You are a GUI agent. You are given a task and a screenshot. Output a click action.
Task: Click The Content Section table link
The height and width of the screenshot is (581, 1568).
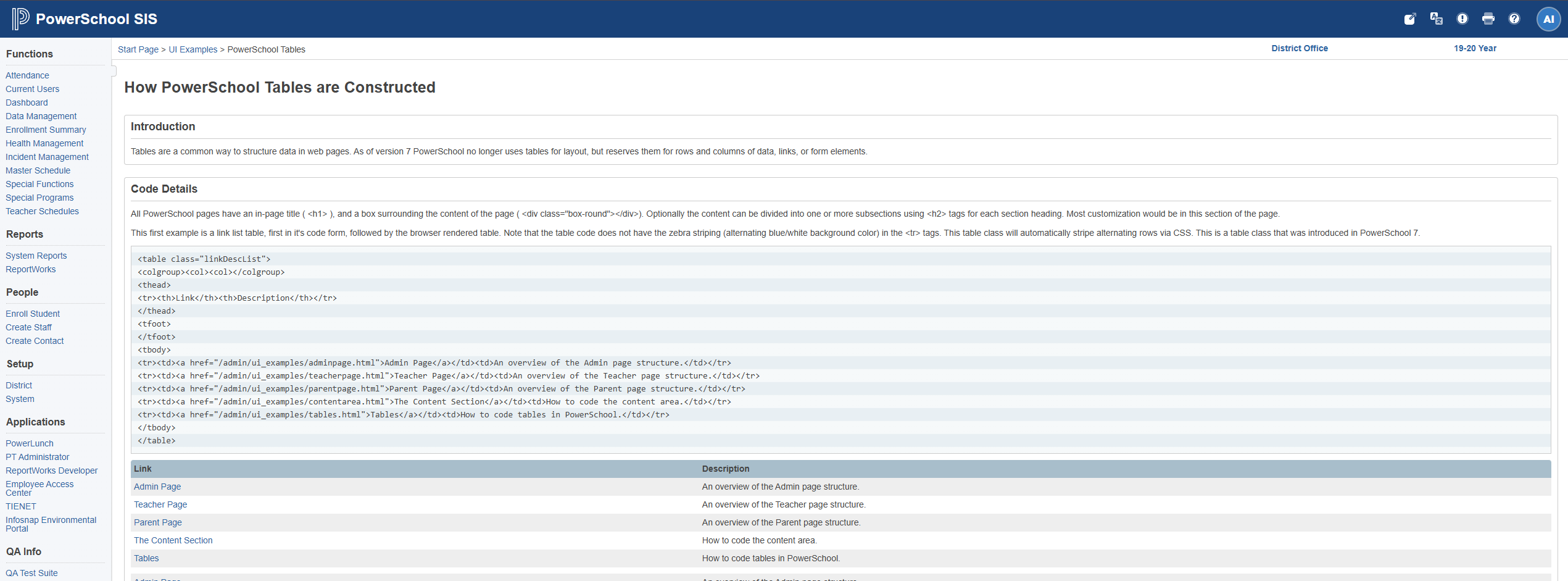coord(173,540)
